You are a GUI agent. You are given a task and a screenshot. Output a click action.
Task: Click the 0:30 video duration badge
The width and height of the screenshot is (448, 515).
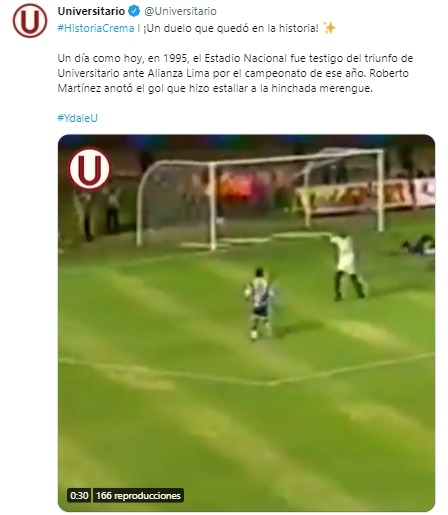79,495
